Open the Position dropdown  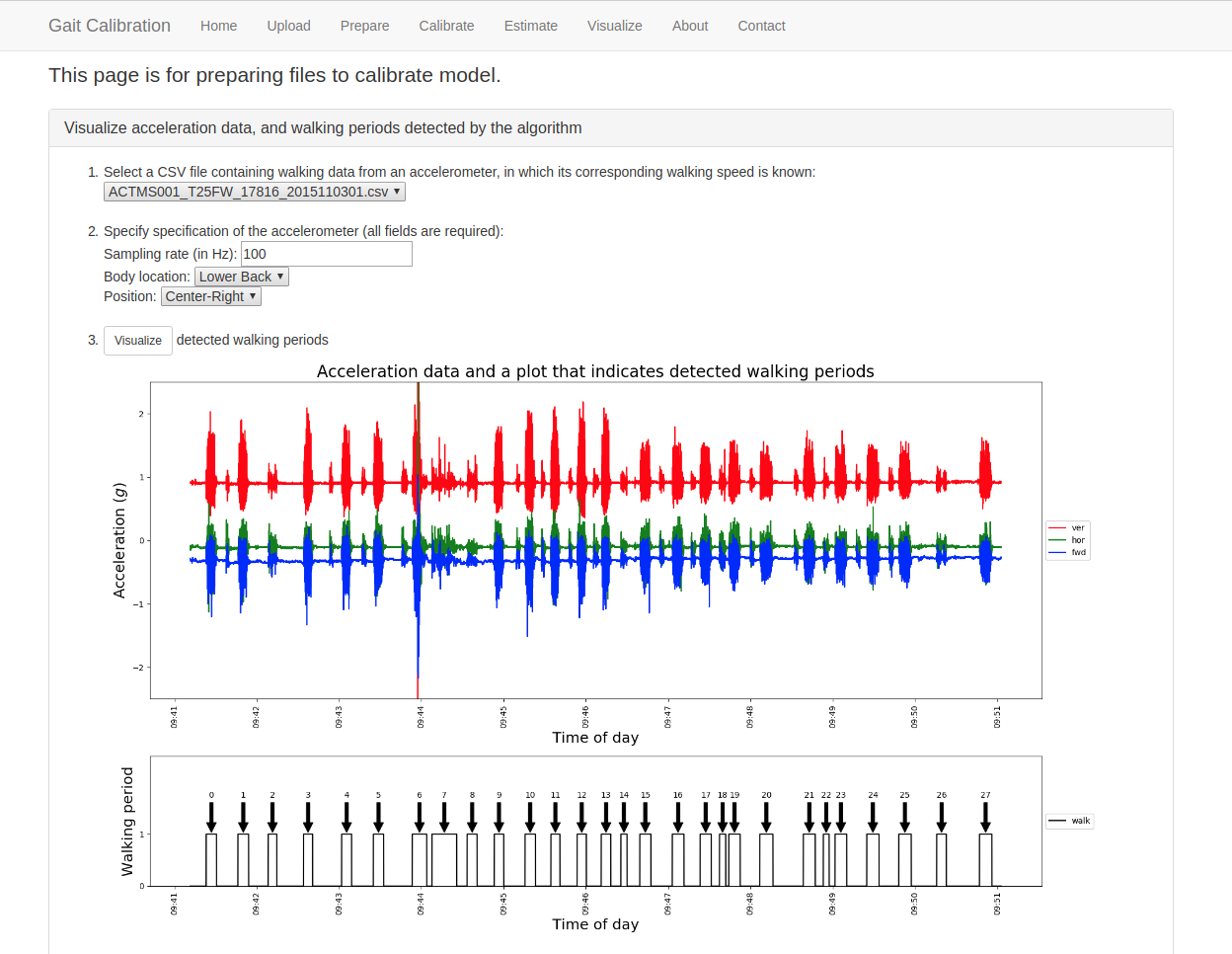coord(211,296)
